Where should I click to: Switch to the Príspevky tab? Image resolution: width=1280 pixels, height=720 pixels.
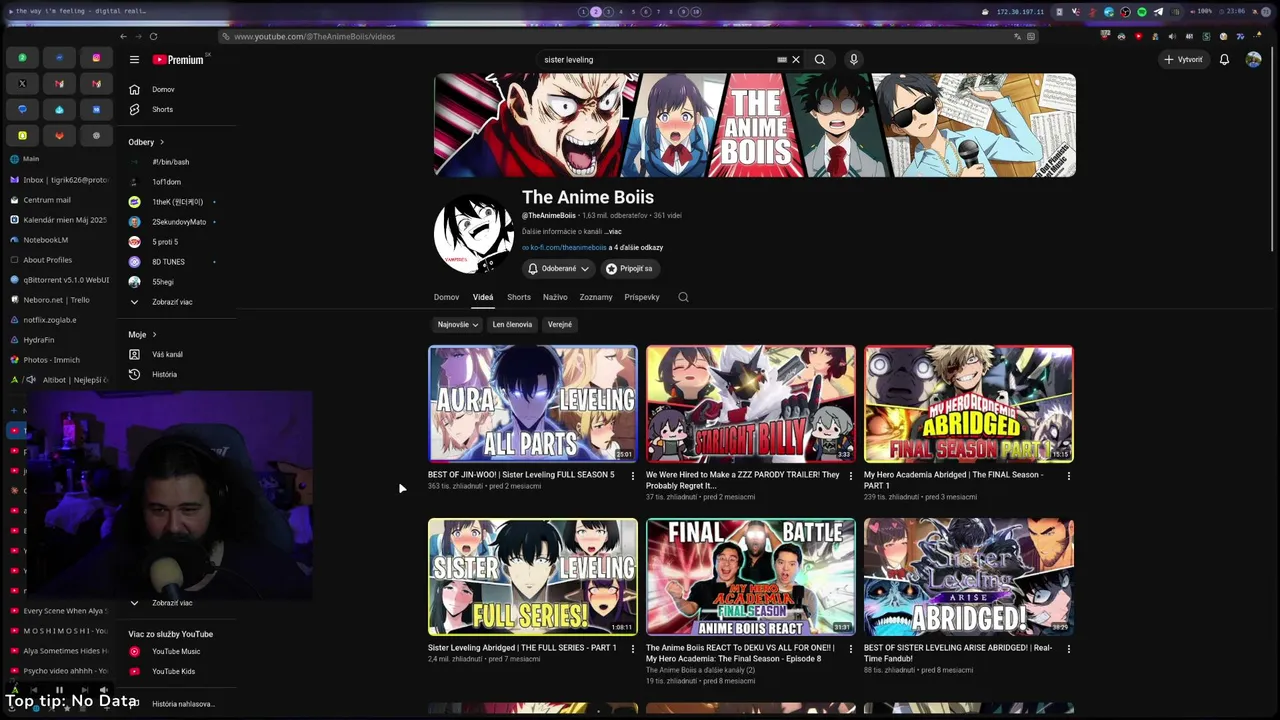click(x=642, y=297)
